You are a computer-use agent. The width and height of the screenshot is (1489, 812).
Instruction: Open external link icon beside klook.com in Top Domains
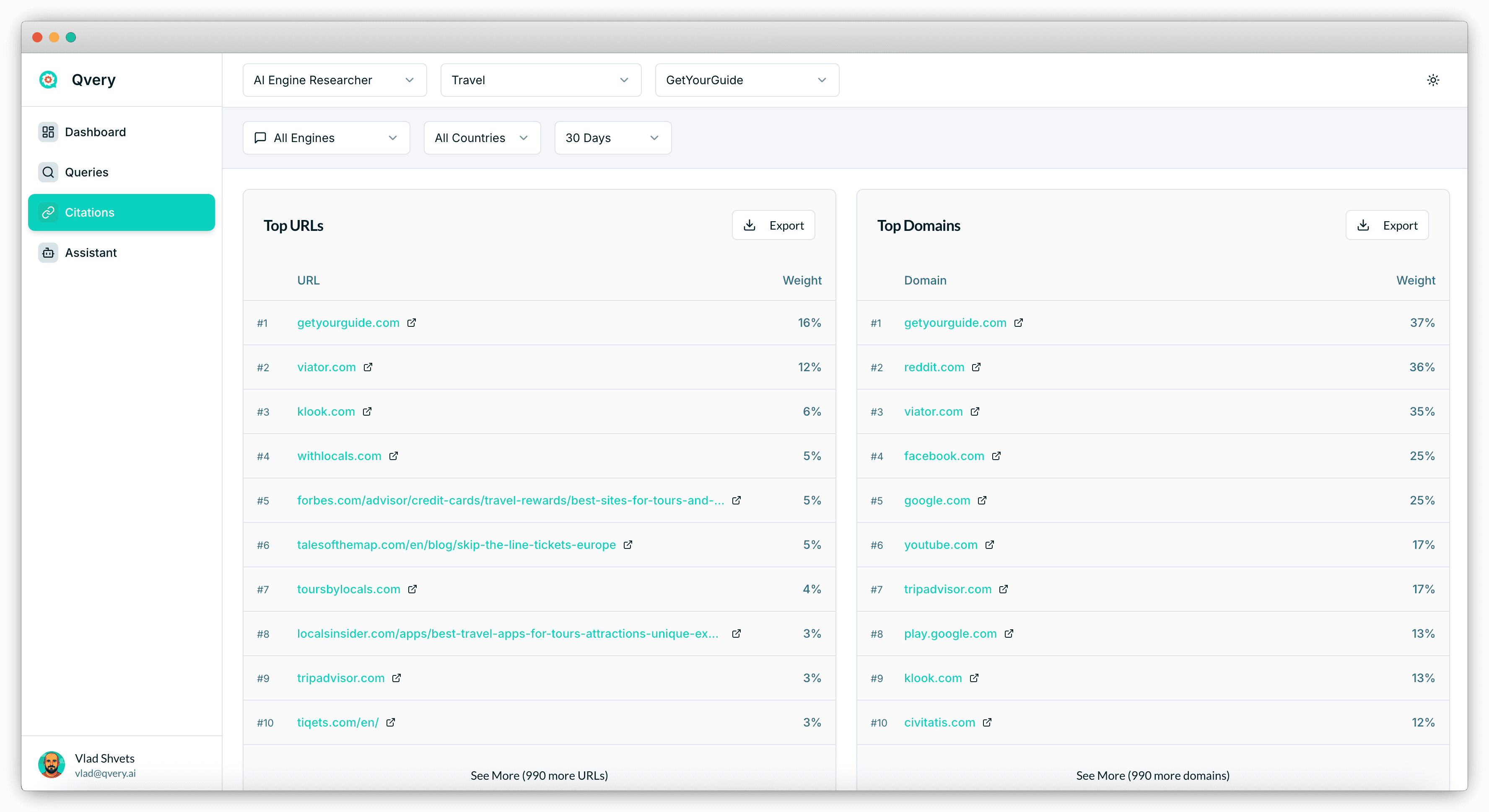(975, 678)
